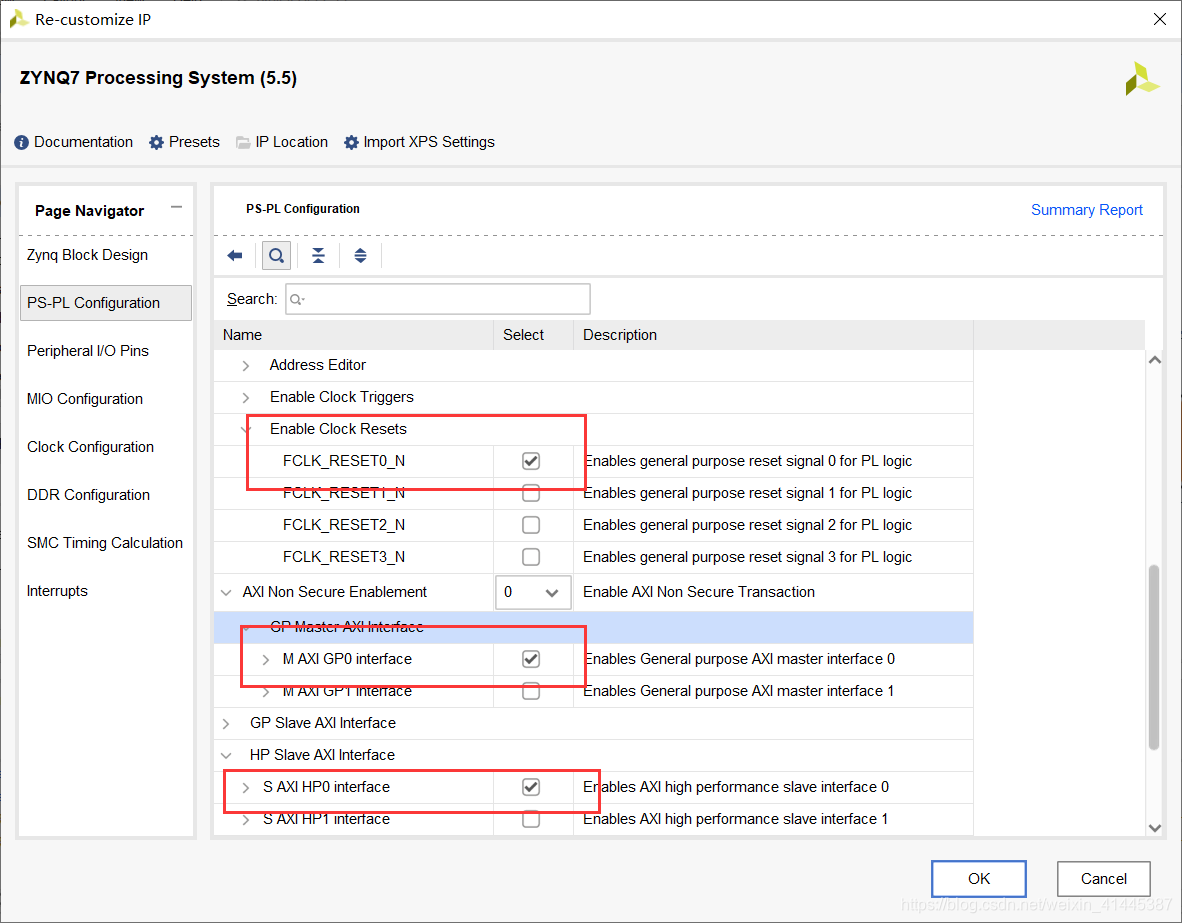The image size is (1182, 923).
Task: Click the Name column header
Action: 354,335
